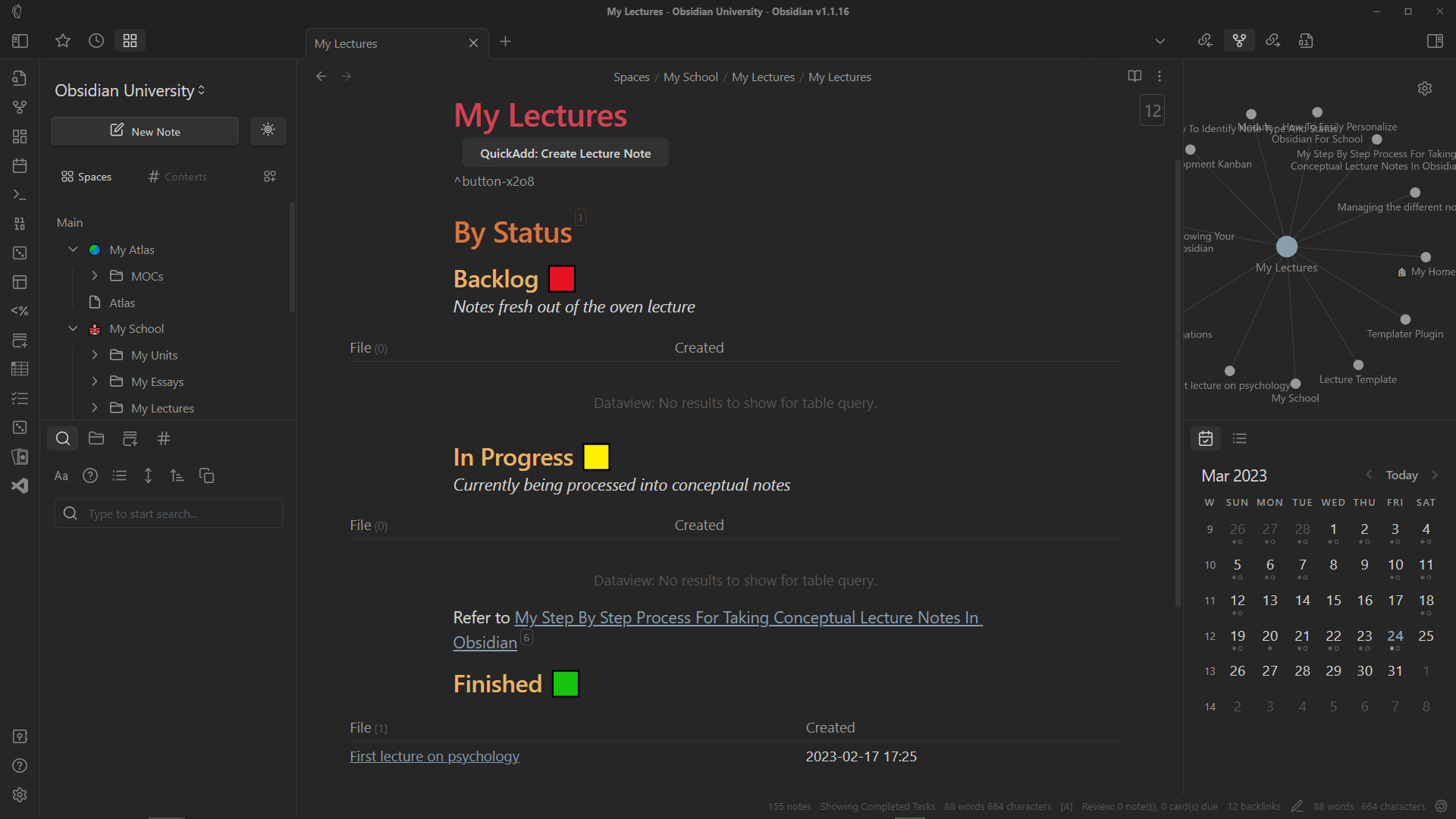The width and height of the screenshot is (1456, 819).
Task: Toggle light/dark mode sun button
Action: (x=268, y=130)
